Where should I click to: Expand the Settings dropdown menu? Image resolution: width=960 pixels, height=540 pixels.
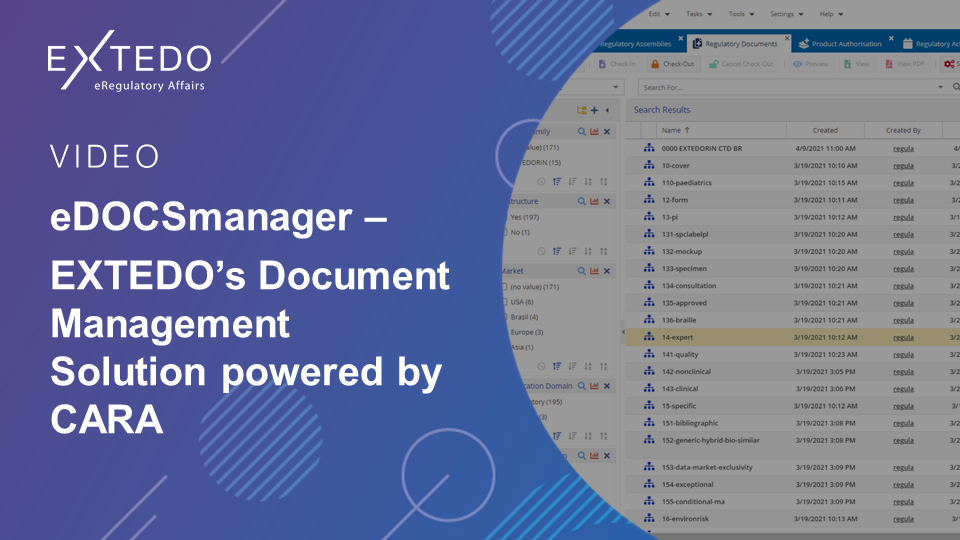(x=786, y=14)
